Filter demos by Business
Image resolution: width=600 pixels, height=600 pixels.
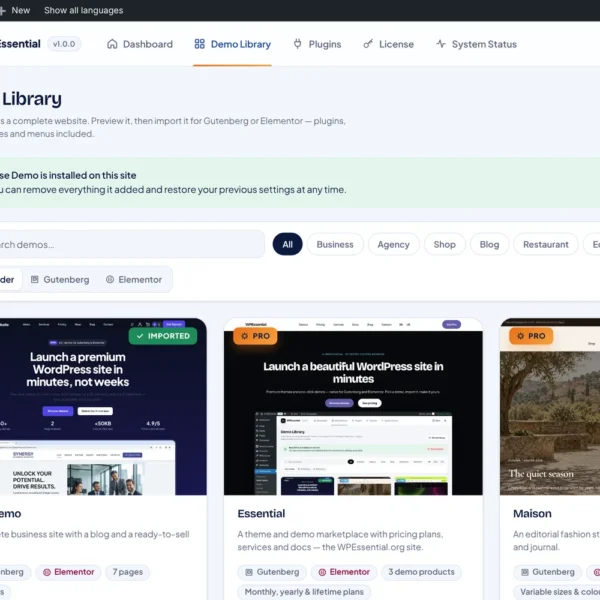point(335,244)
